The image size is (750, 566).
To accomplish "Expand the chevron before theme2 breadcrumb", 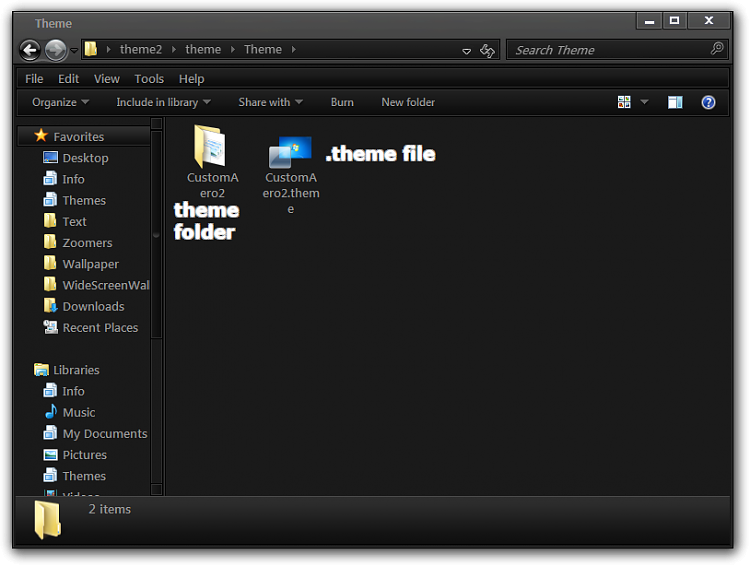I will (109, 49).
